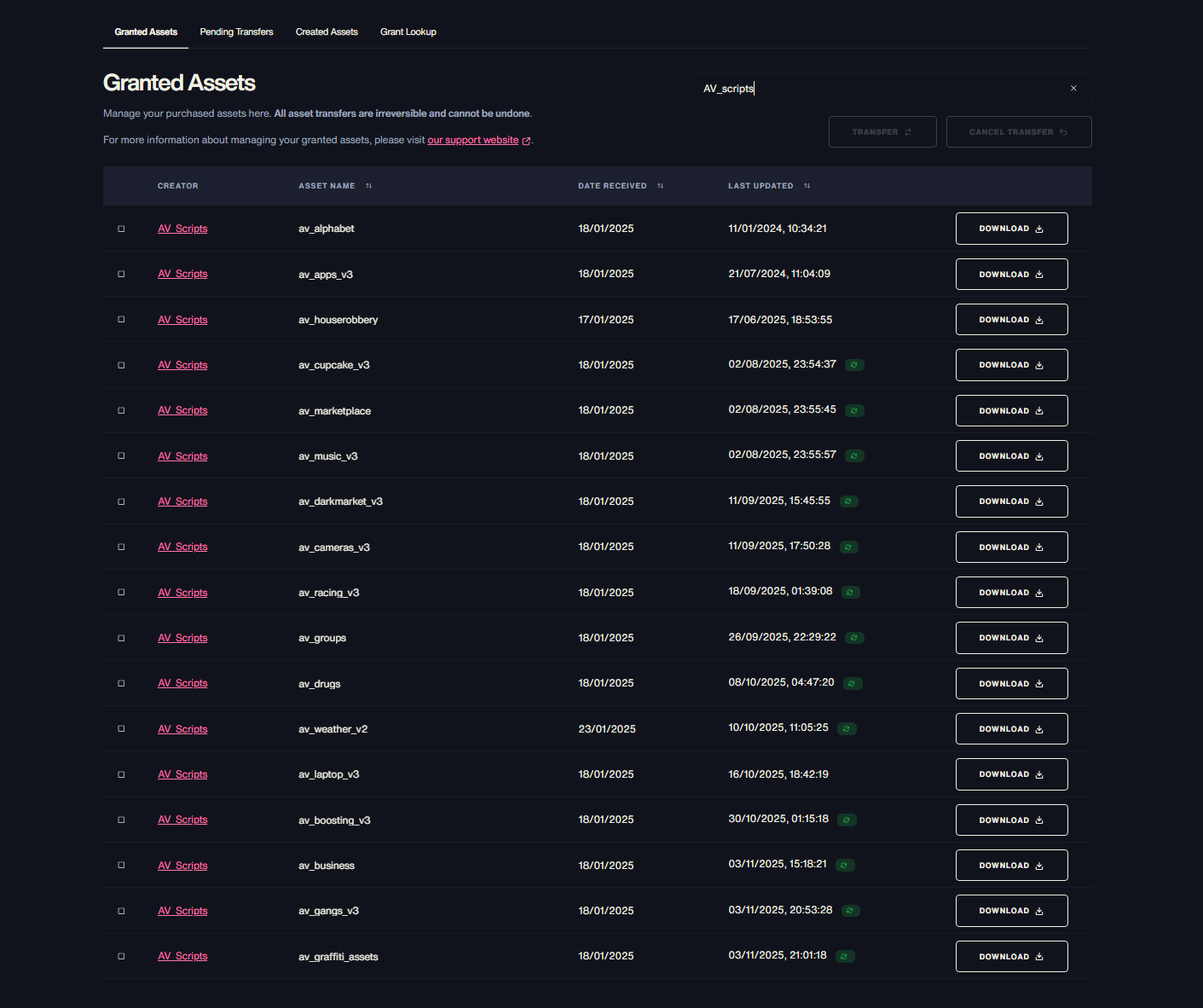Open the support website link
Image resolution: width=1203 pixels, height=1008 pixels.
(x=473, y=140)
